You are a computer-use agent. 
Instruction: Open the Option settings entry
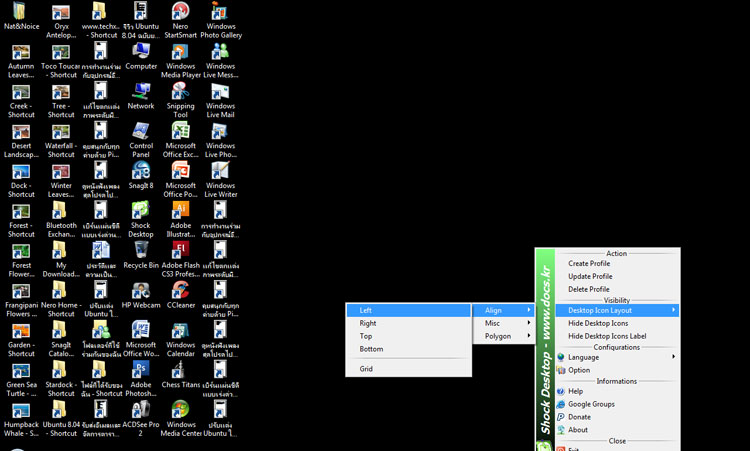tap(617, 370)
